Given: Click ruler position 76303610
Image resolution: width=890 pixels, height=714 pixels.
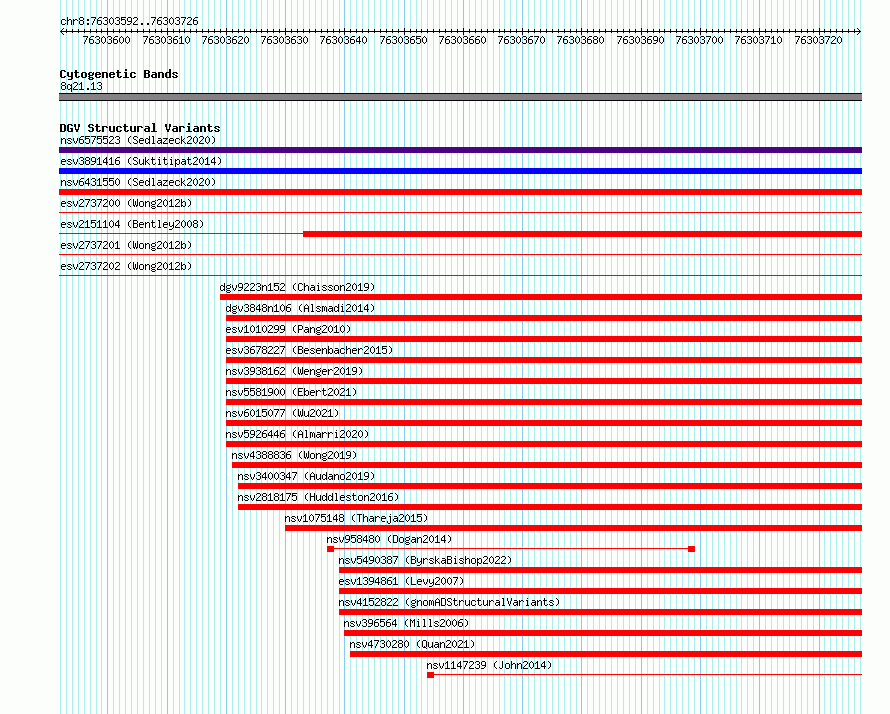Looking at the screenshot, I should pos(166,40).
